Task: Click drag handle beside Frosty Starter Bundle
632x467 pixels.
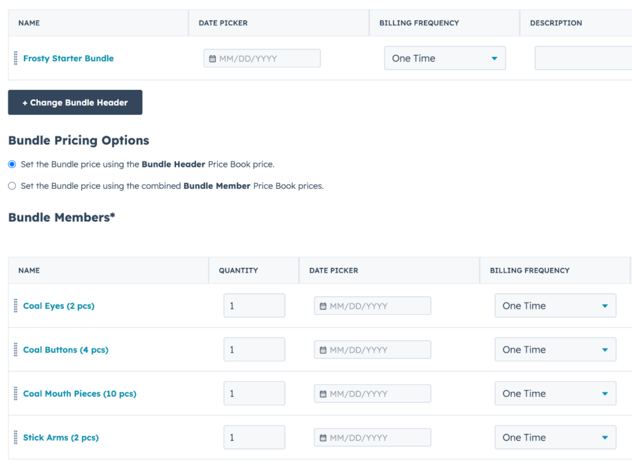Action: click(15, 59)
